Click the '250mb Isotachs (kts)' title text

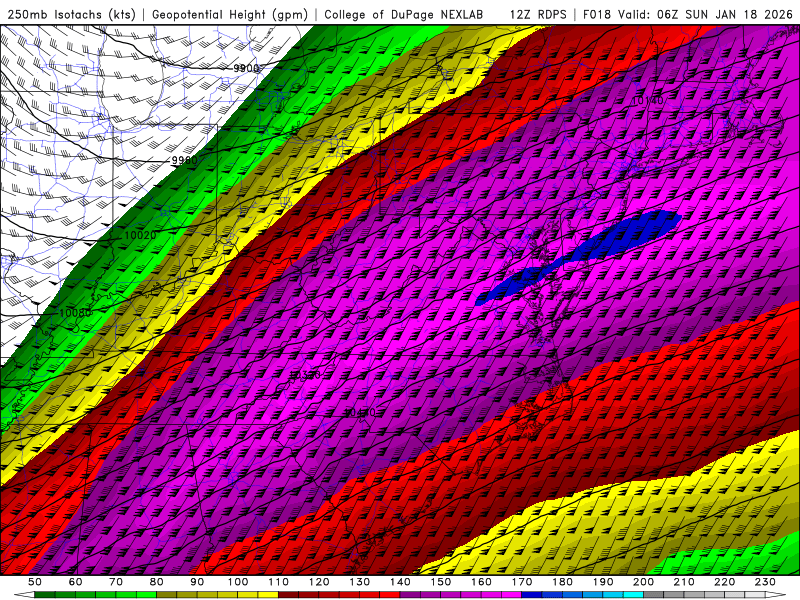coord(72,14)
